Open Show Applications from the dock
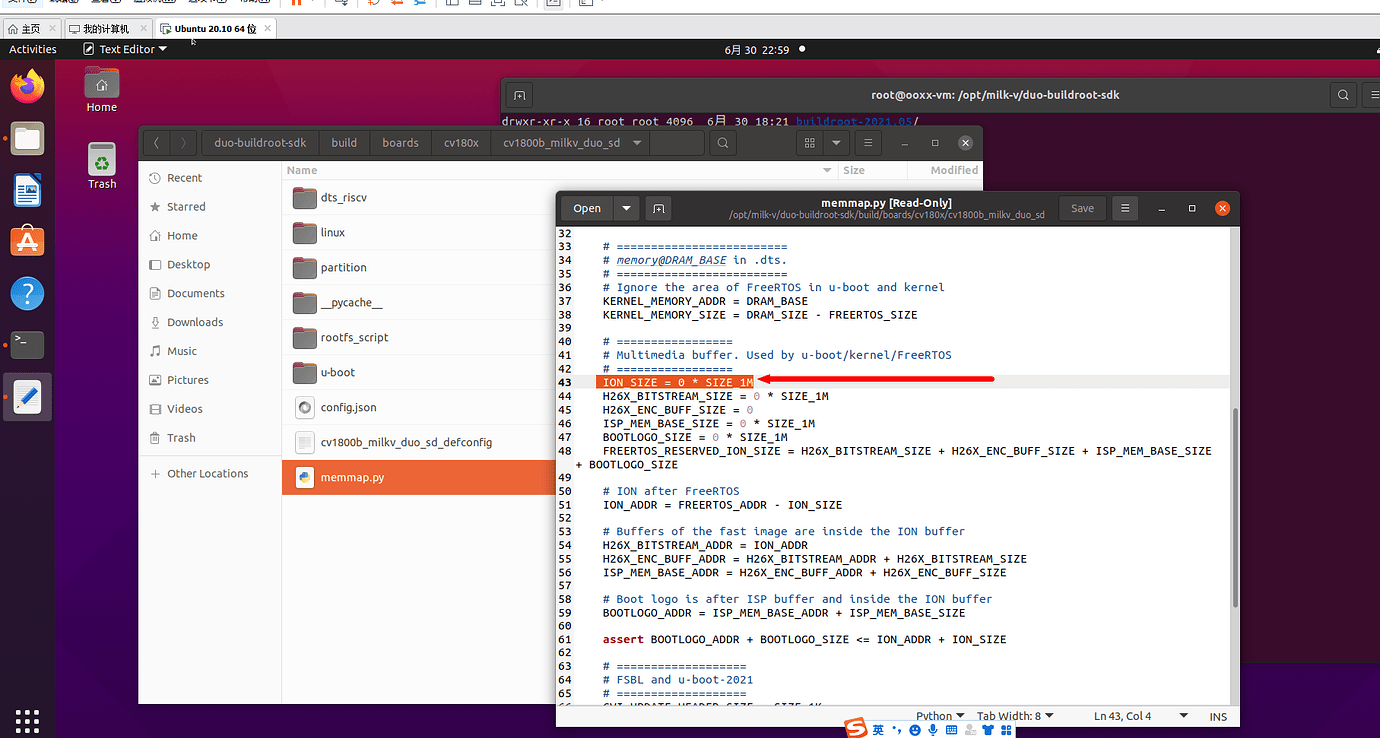 pyautogui.click(x=27, y=720)
